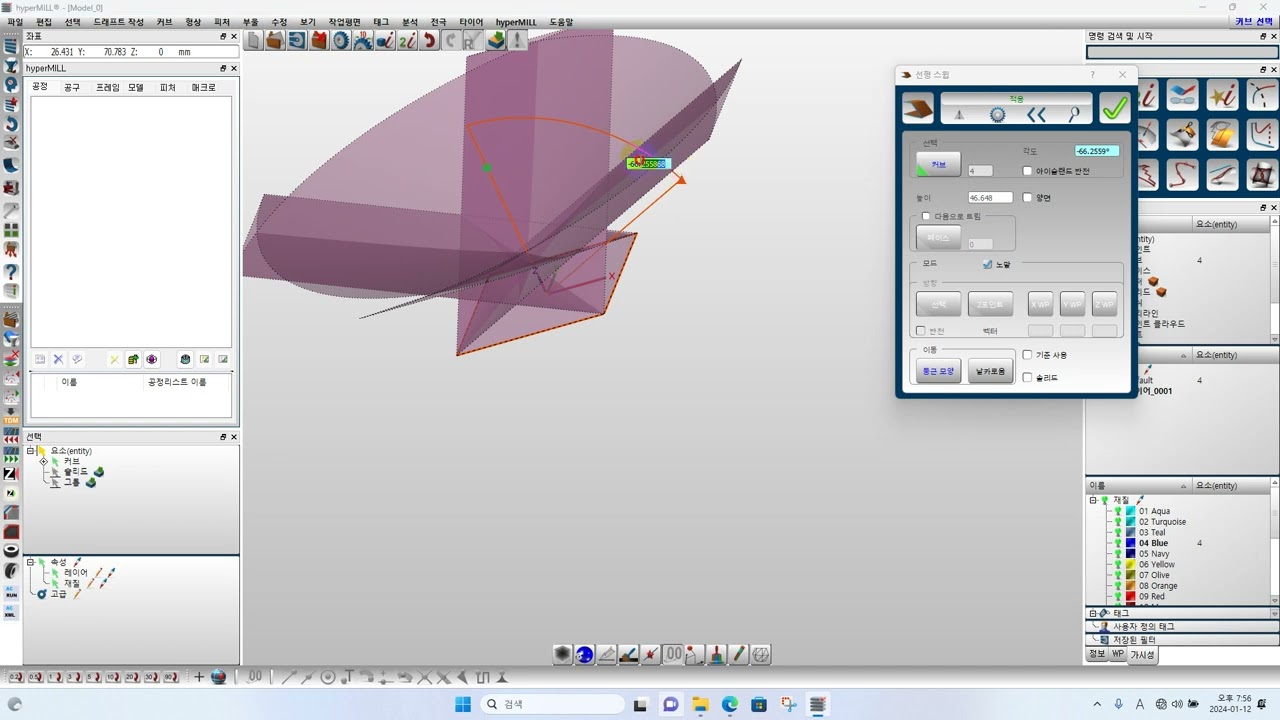This screenshot has width=1280, height=720.
Task: Click the magnifier icon in the 적용 bar
Action: click(x=1074, y=115)
